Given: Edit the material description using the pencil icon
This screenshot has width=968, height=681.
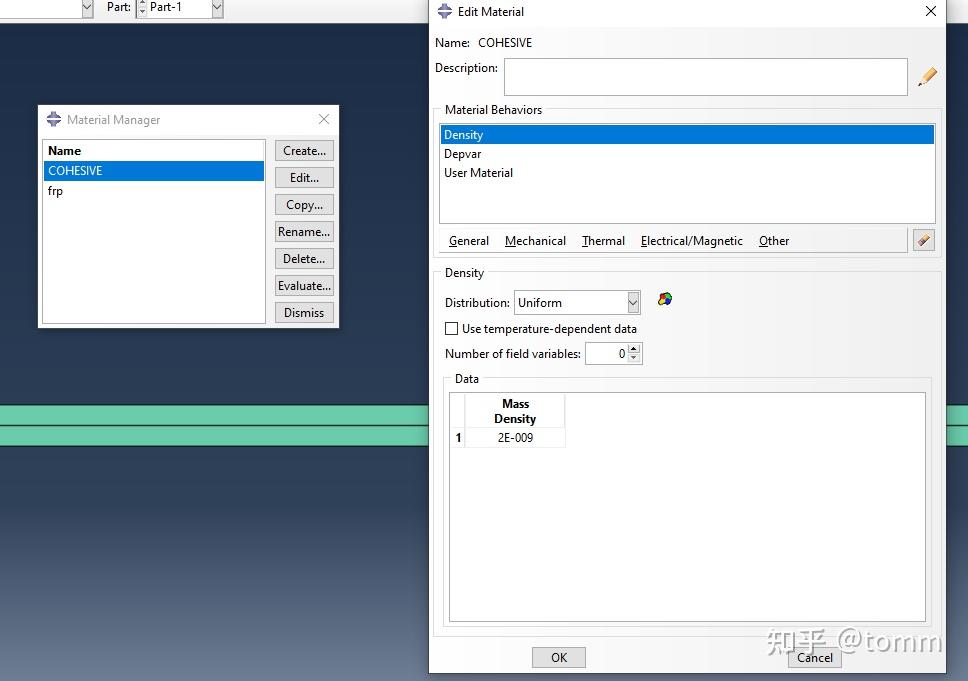Looking at the screenshot, I should click(927, 76).
